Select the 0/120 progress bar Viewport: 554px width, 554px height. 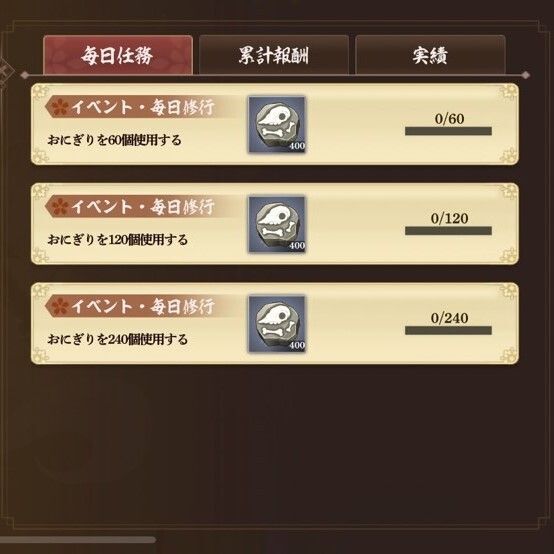[x=448, y=231]
